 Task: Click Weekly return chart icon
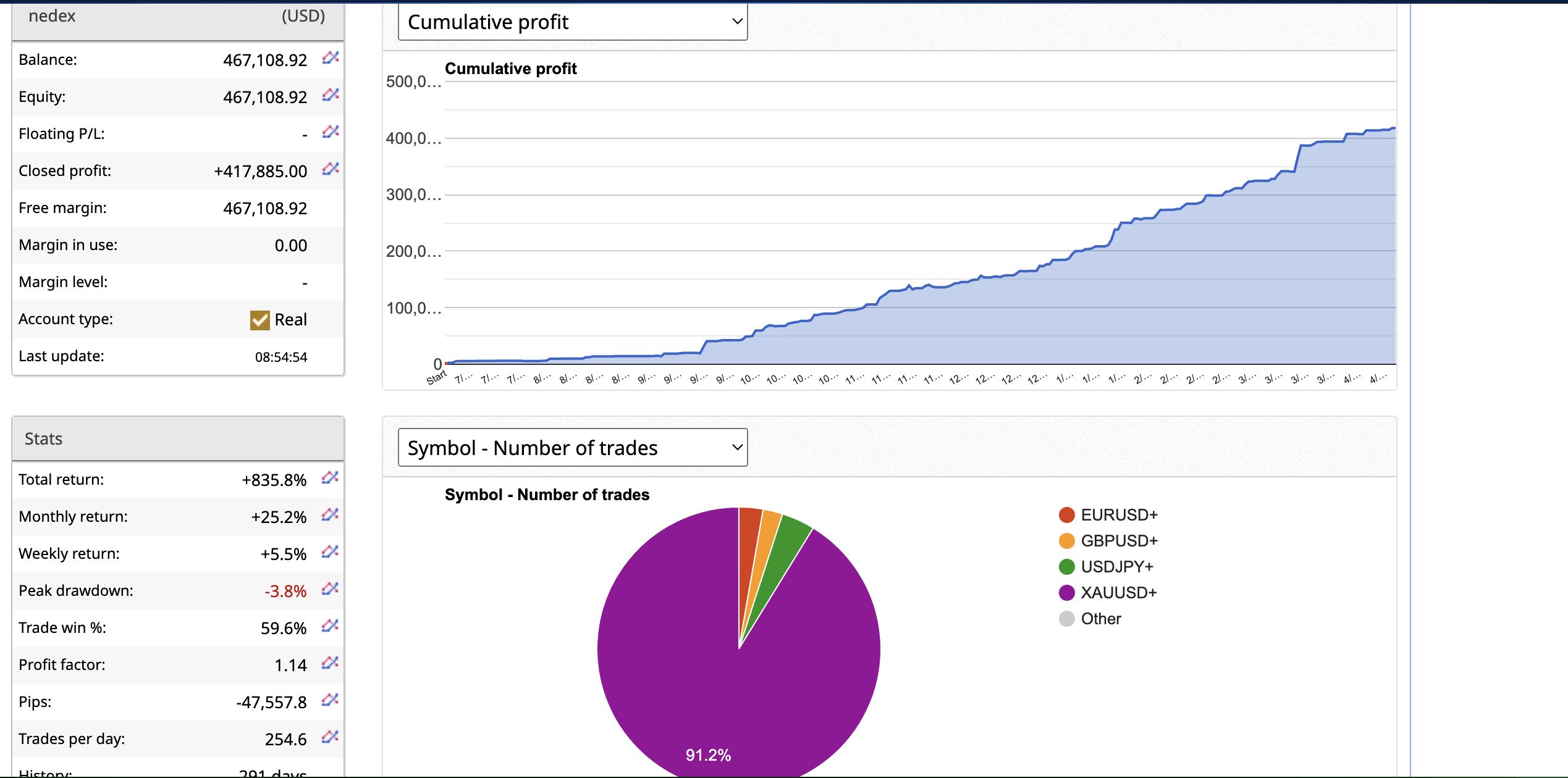(x=330, y=552)
